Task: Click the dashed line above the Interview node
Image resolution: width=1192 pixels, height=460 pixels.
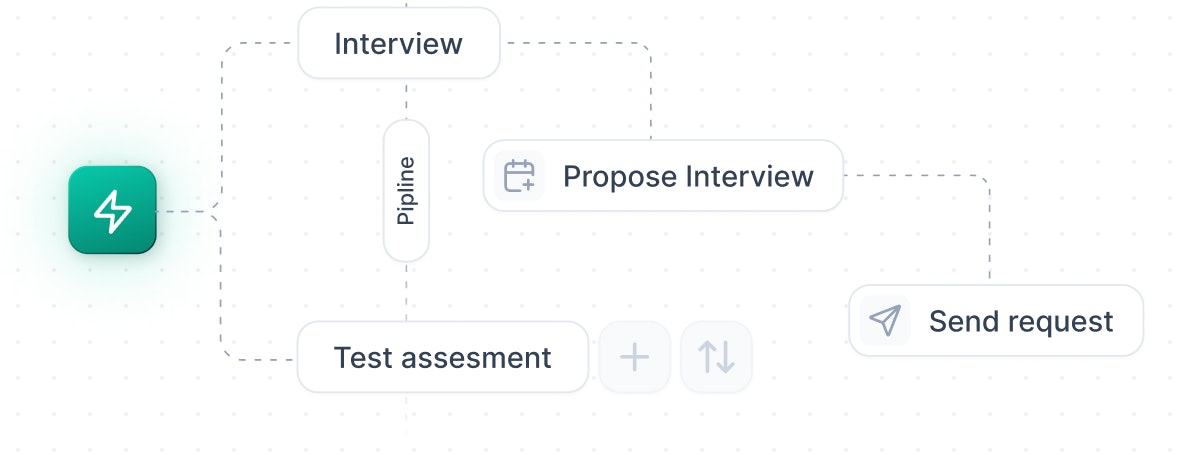Action: (x=407, y=3)
